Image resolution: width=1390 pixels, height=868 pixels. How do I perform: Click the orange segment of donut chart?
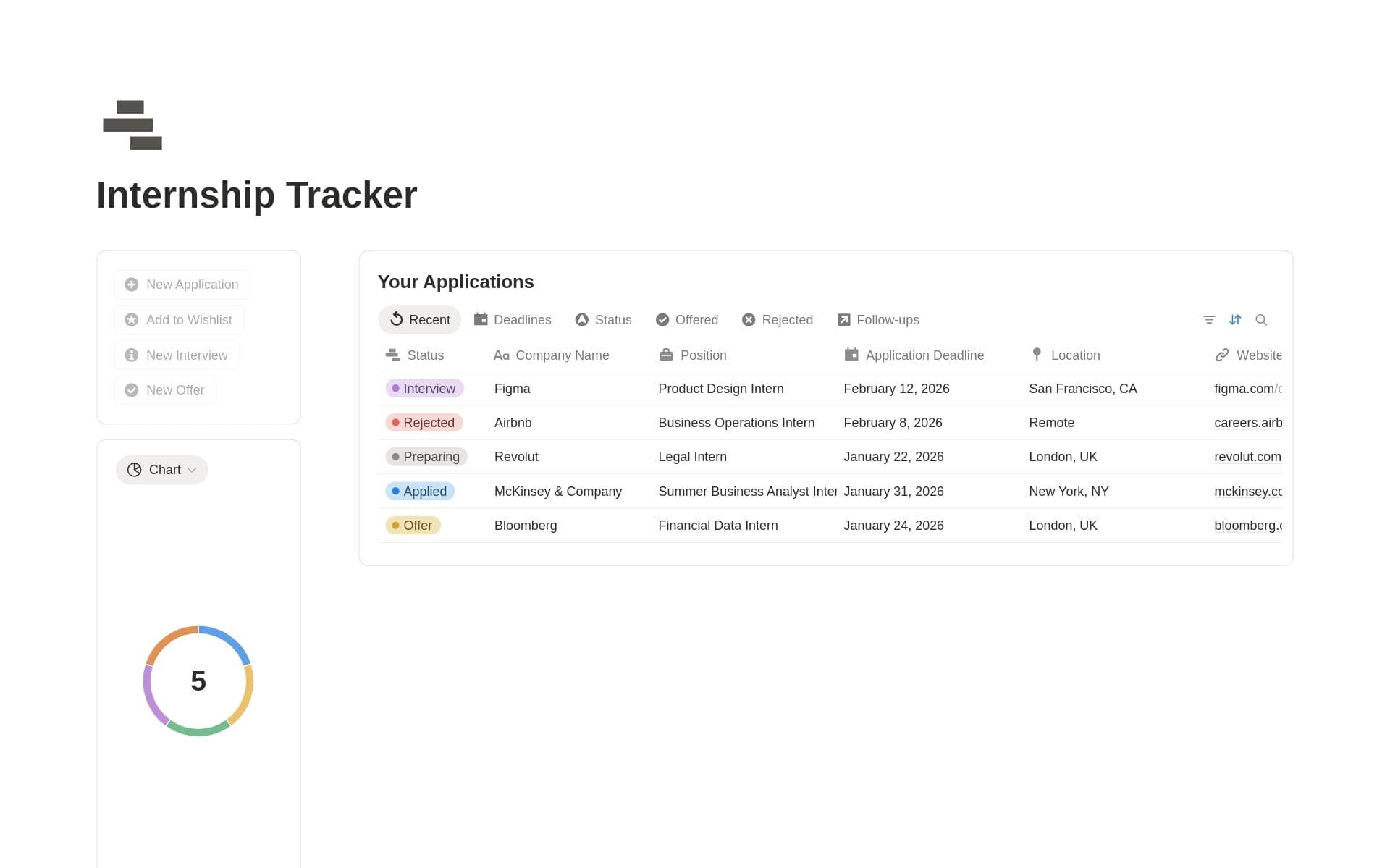[167, 640]
